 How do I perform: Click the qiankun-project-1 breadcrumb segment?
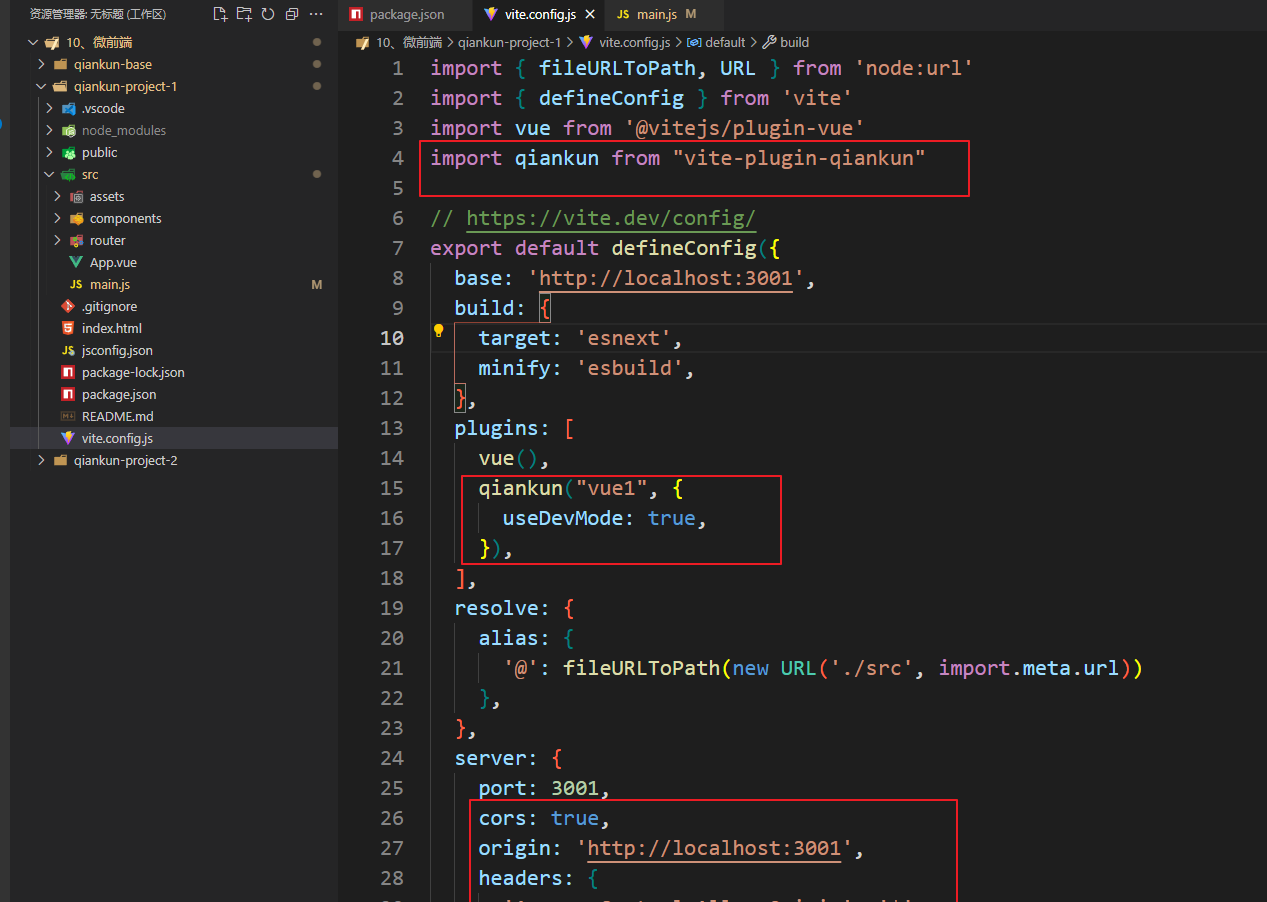click(509, 43)
